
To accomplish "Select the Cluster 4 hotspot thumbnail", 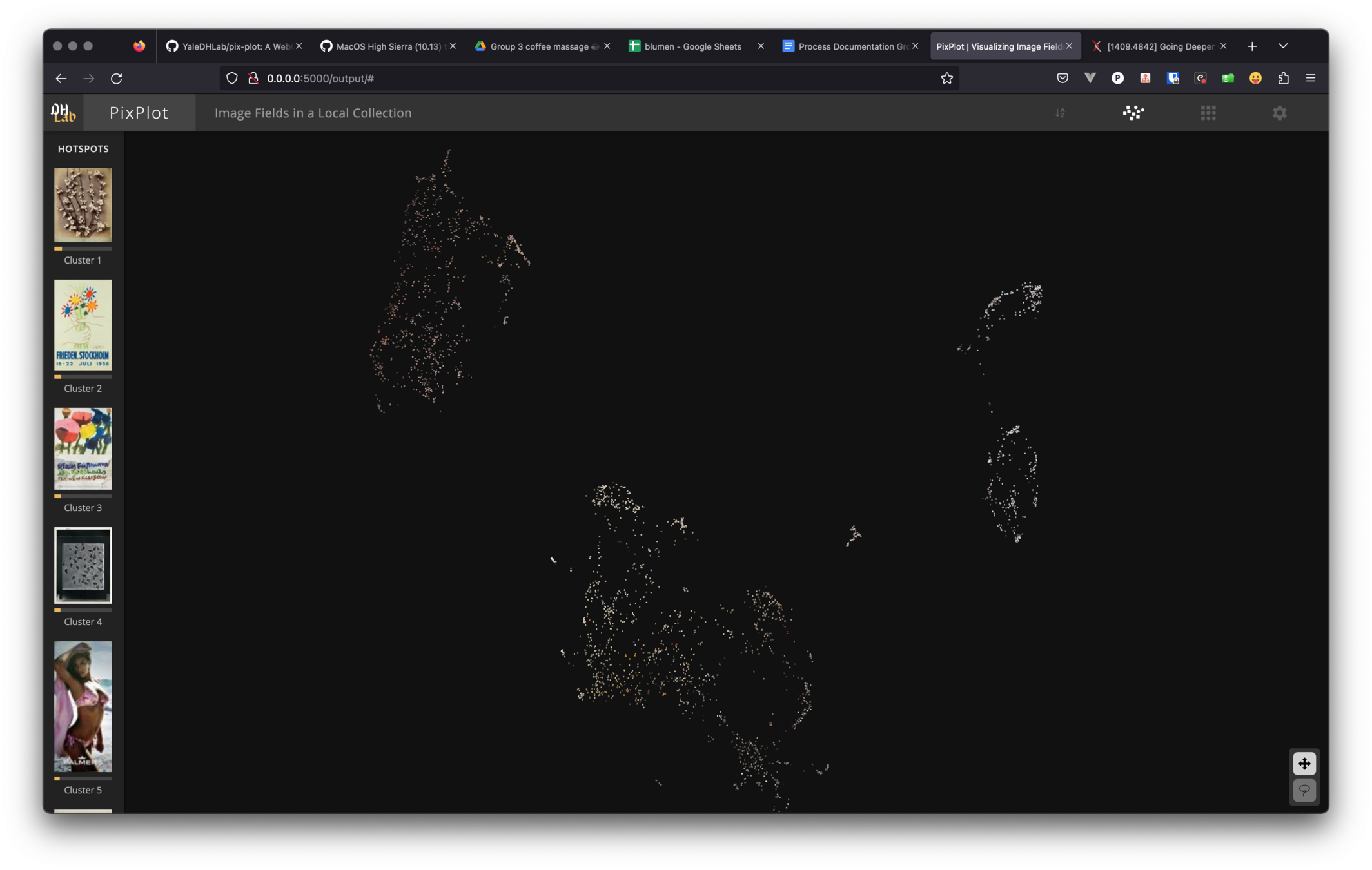I will 83,565.
